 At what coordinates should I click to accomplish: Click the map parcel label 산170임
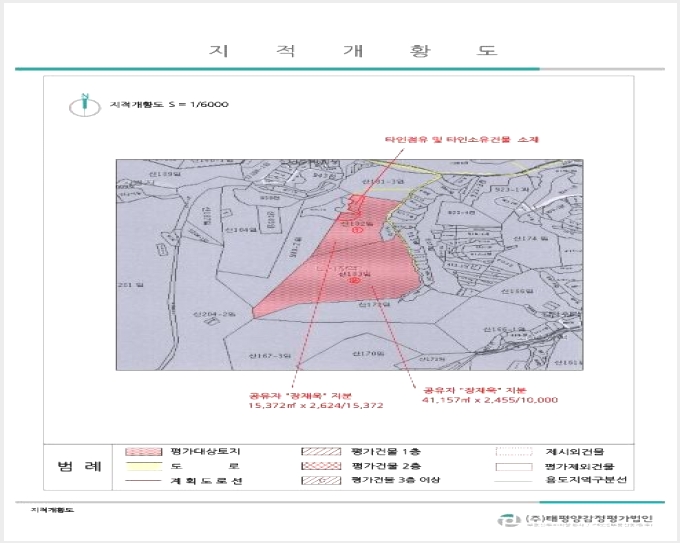369,353
